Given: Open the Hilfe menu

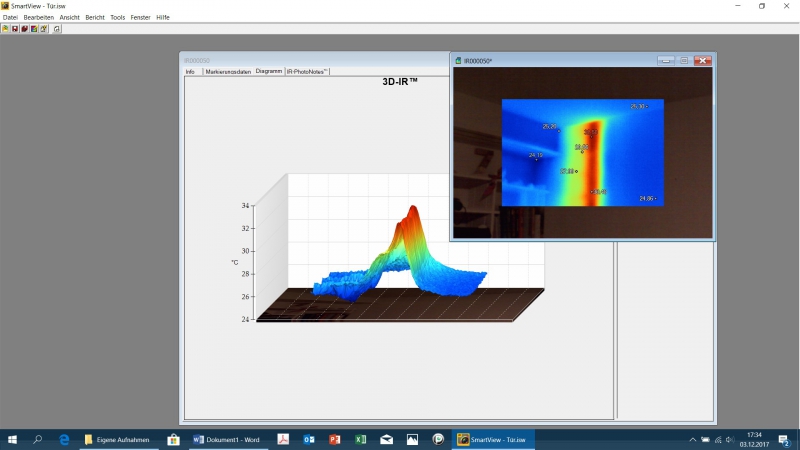Looking at the screenshot, I should 163,17.
